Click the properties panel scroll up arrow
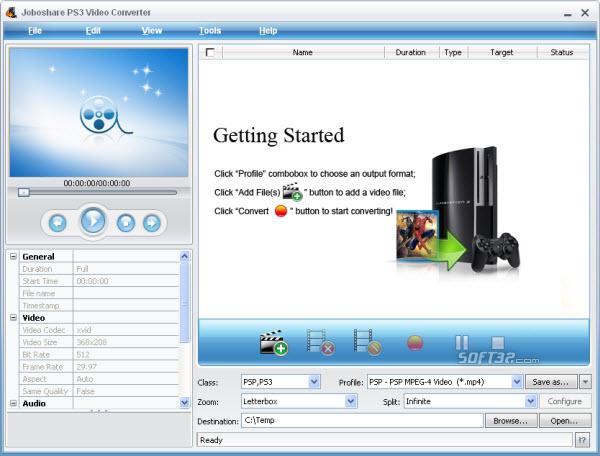 tap(184, 256)
